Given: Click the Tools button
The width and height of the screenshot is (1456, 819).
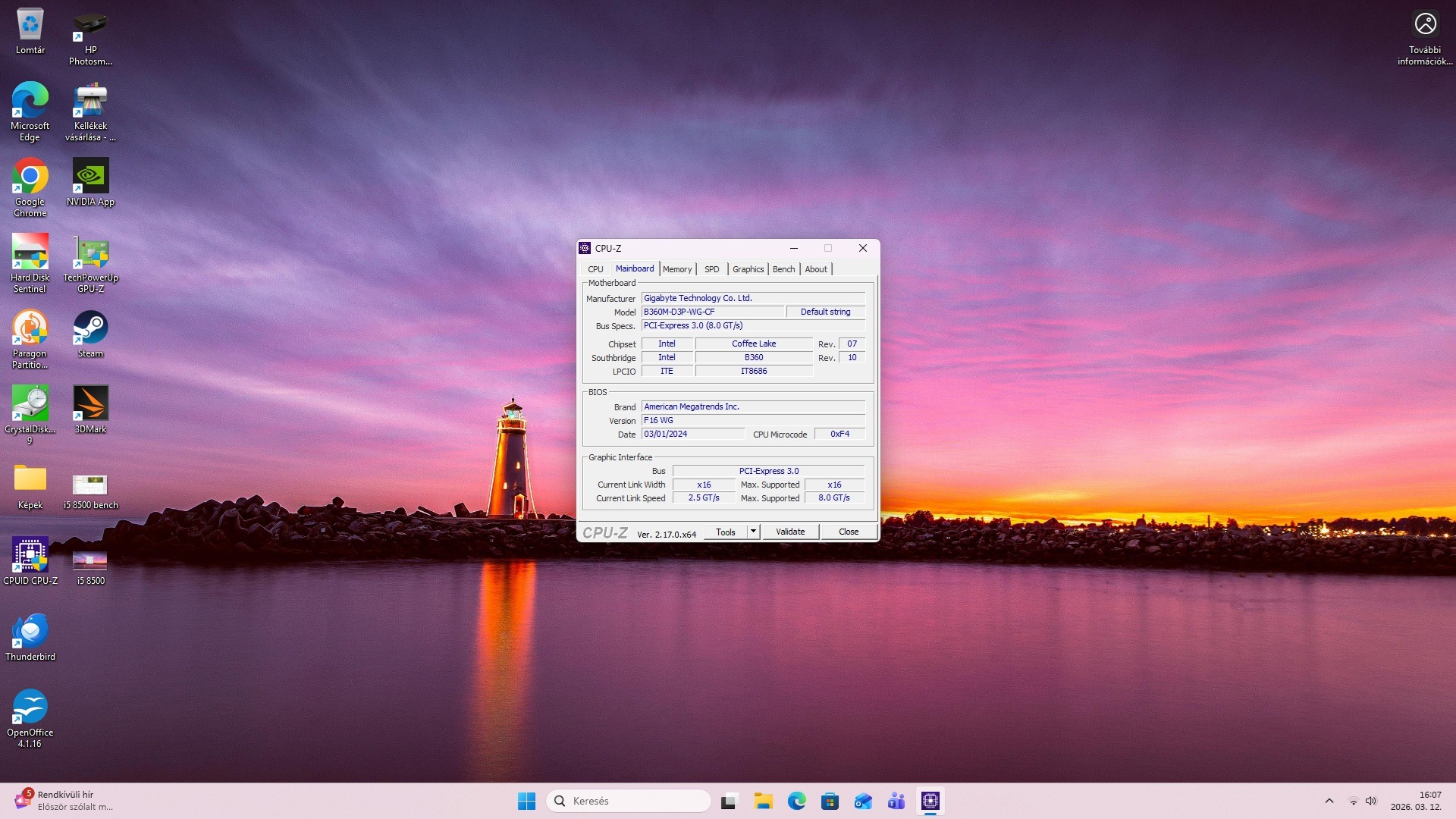Looking at the screenshot, I should coord(725,532).
